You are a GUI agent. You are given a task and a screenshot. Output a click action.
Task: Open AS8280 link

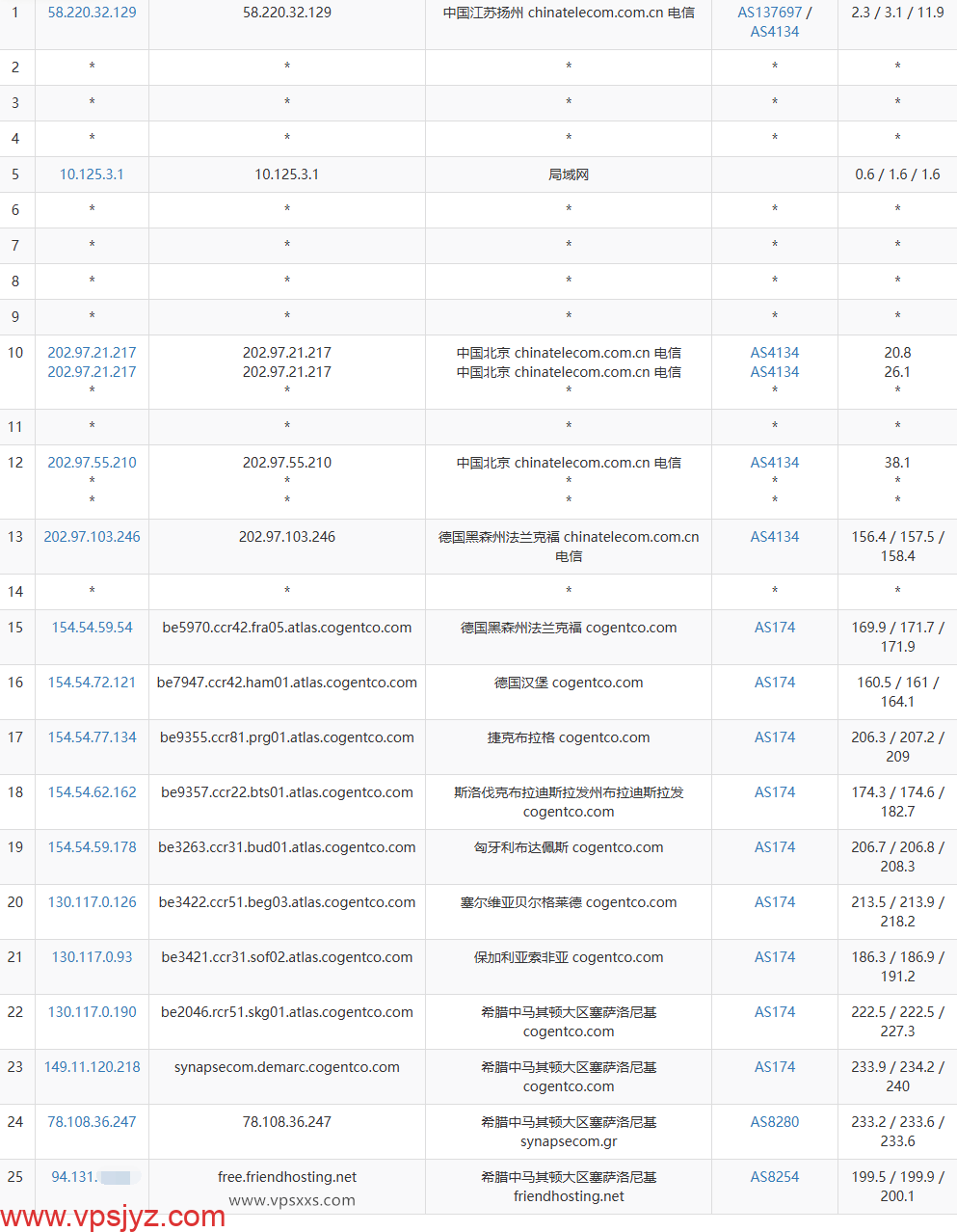pyautogui.click(x=775, y=1122)
